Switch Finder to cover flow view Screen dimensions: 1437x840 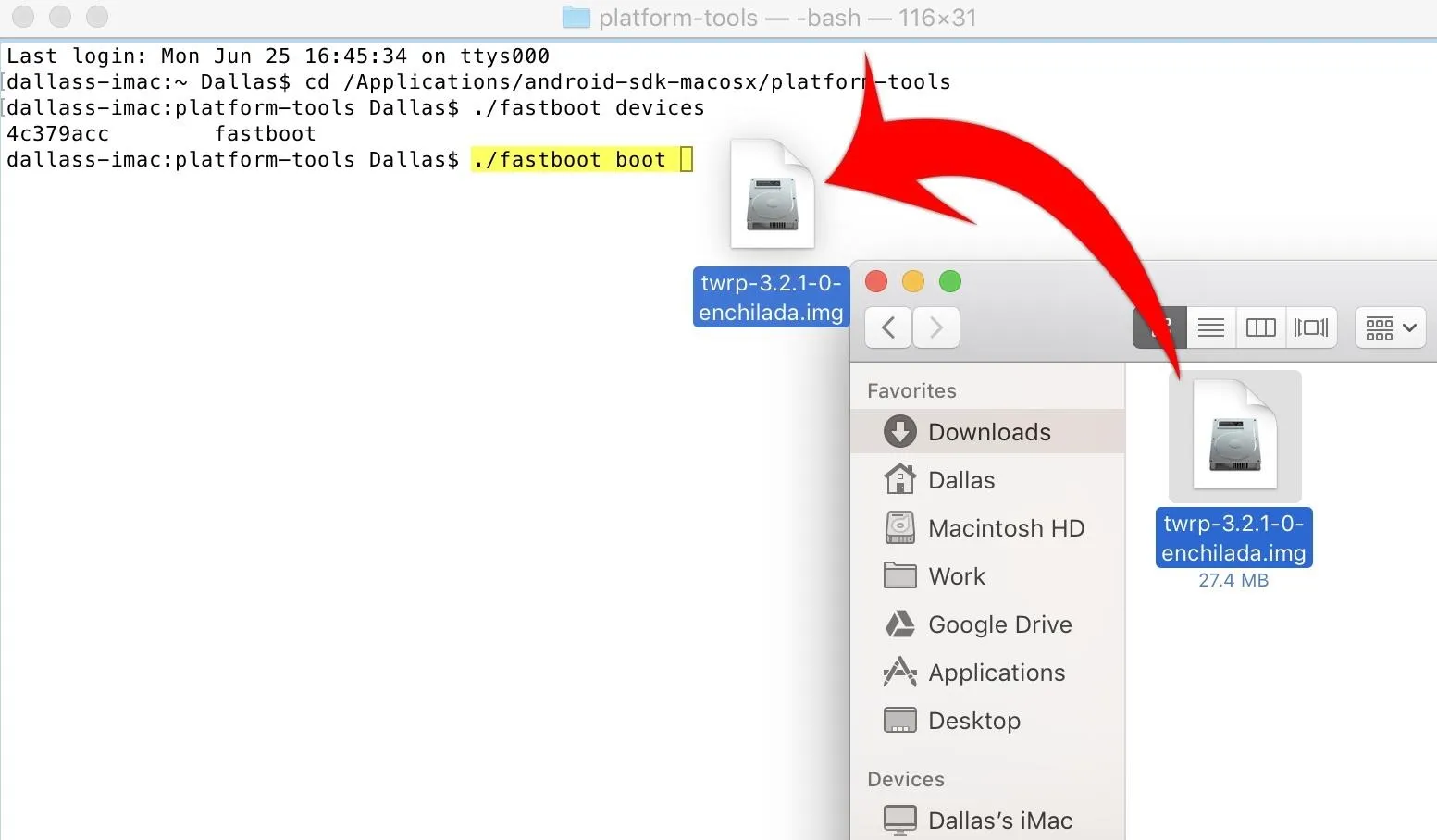tap(1310, 327)
